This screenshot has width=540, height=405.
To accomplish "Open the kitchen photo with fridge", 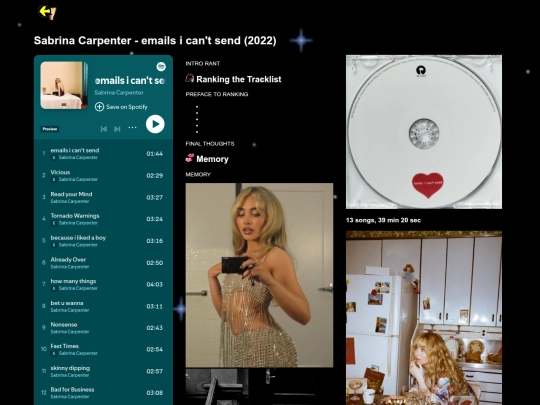I will [x=424, y=318].
